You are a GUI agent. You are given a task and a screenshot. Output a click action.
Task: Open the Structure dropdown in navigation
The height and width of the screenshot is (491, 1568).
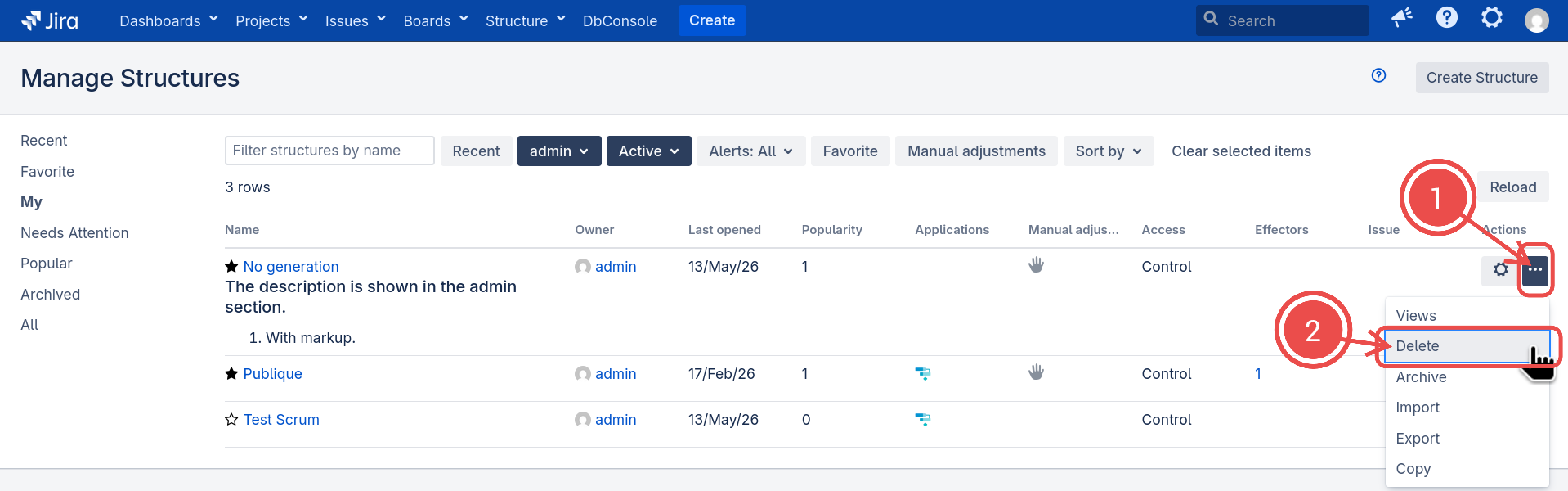pos(526,20)
